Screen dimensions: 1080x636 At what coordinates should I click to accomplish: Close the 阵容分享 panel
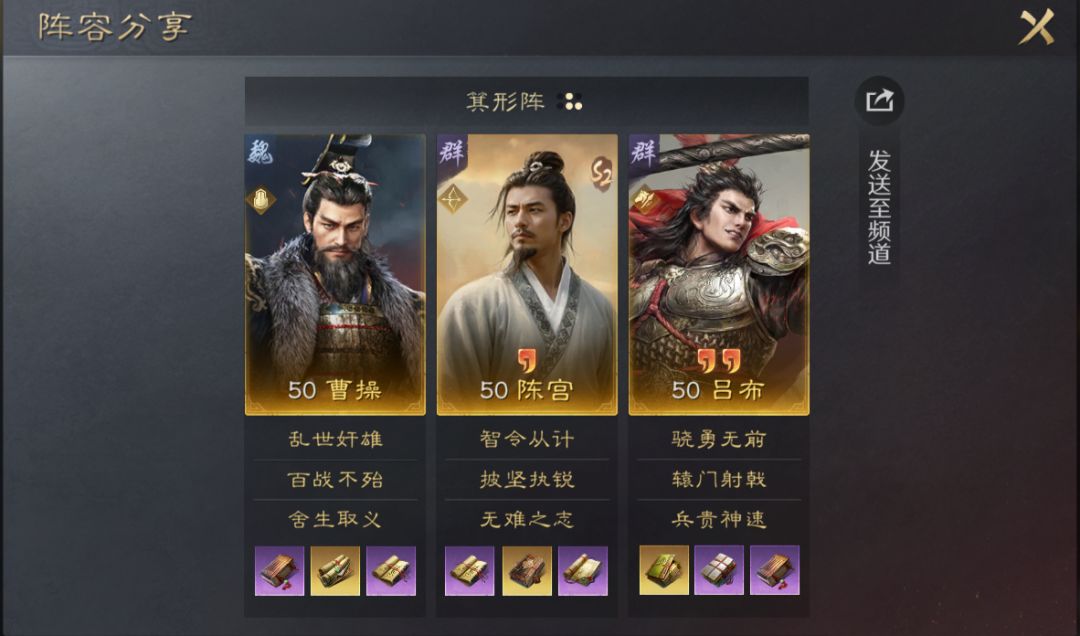coord(1037,28)
